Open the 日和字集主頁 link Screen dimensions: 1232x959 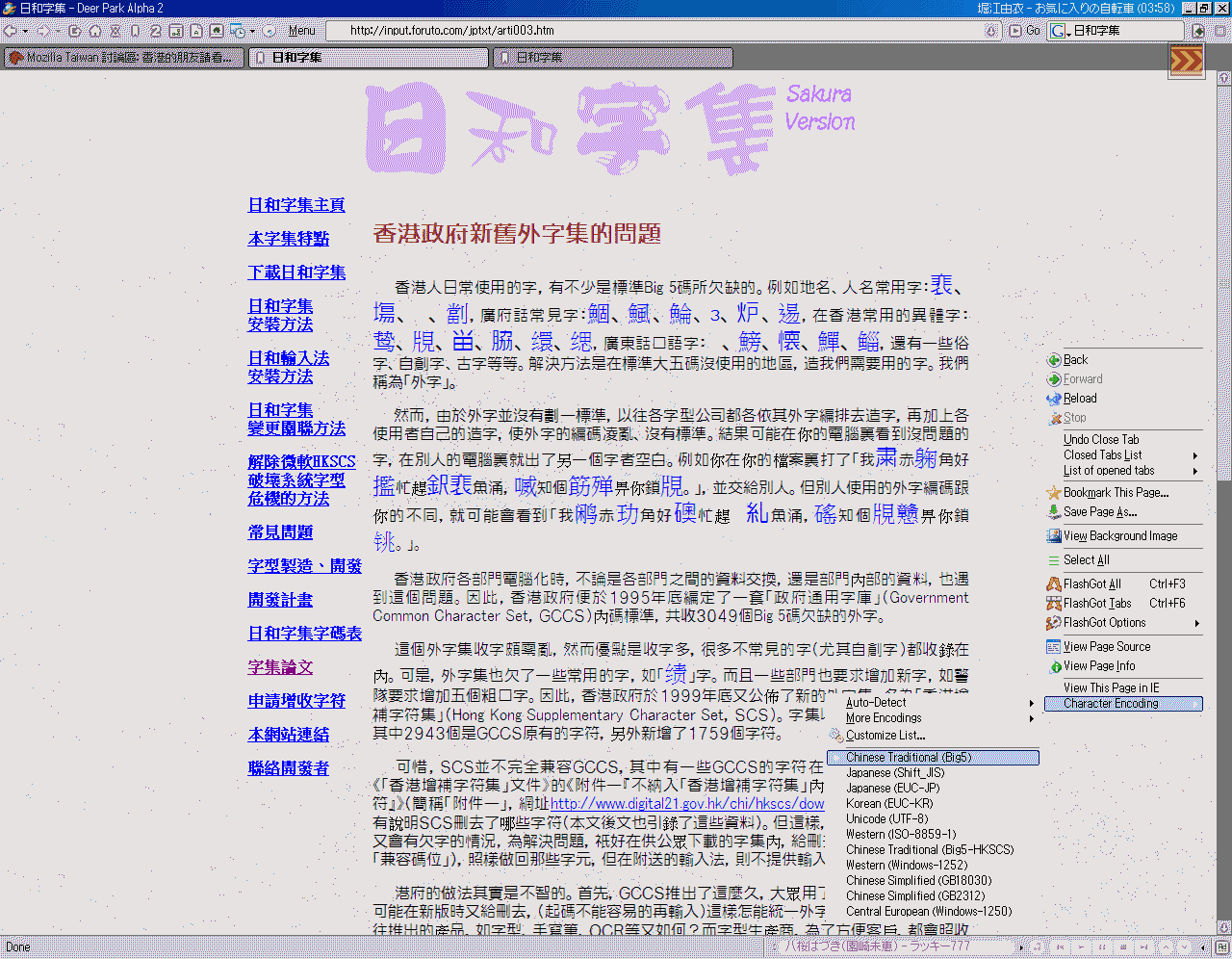pos(296,205)
